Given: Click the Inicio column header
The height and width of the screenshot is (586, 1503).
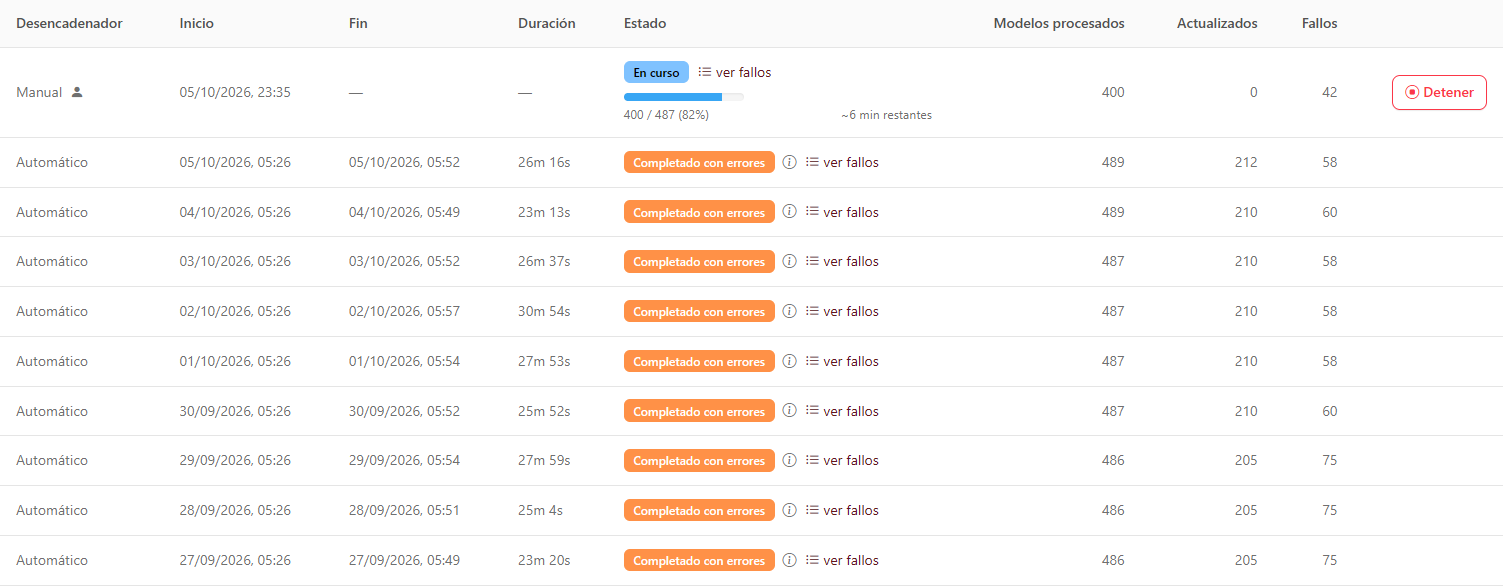Looking at the screenshot, I should (x=197, y=23).
